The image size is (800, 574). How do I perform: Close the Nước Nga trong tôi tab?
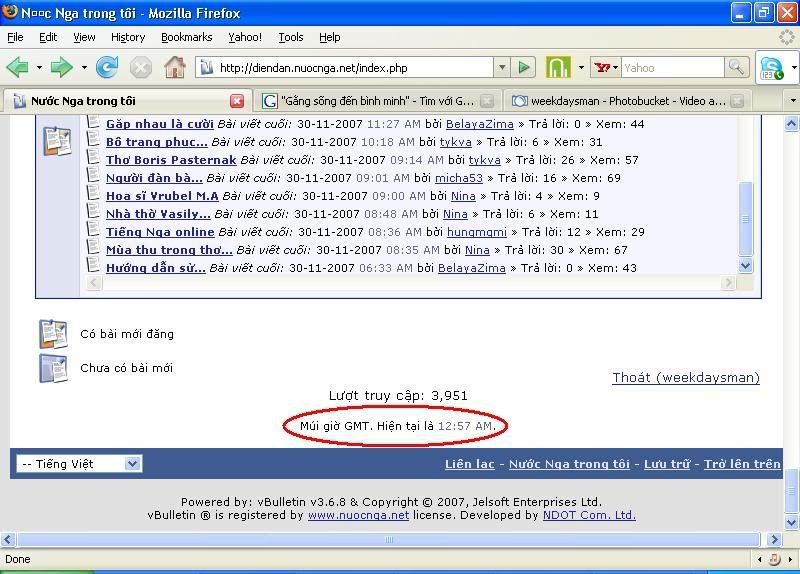[237, 101]
